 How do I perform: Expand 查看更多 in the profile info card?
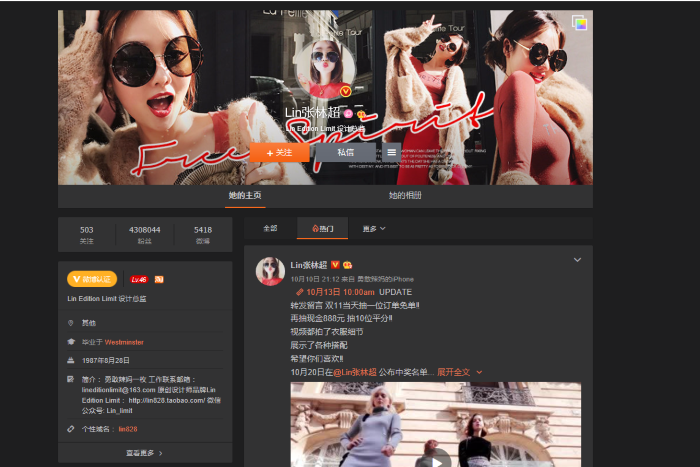coord(144,453)
